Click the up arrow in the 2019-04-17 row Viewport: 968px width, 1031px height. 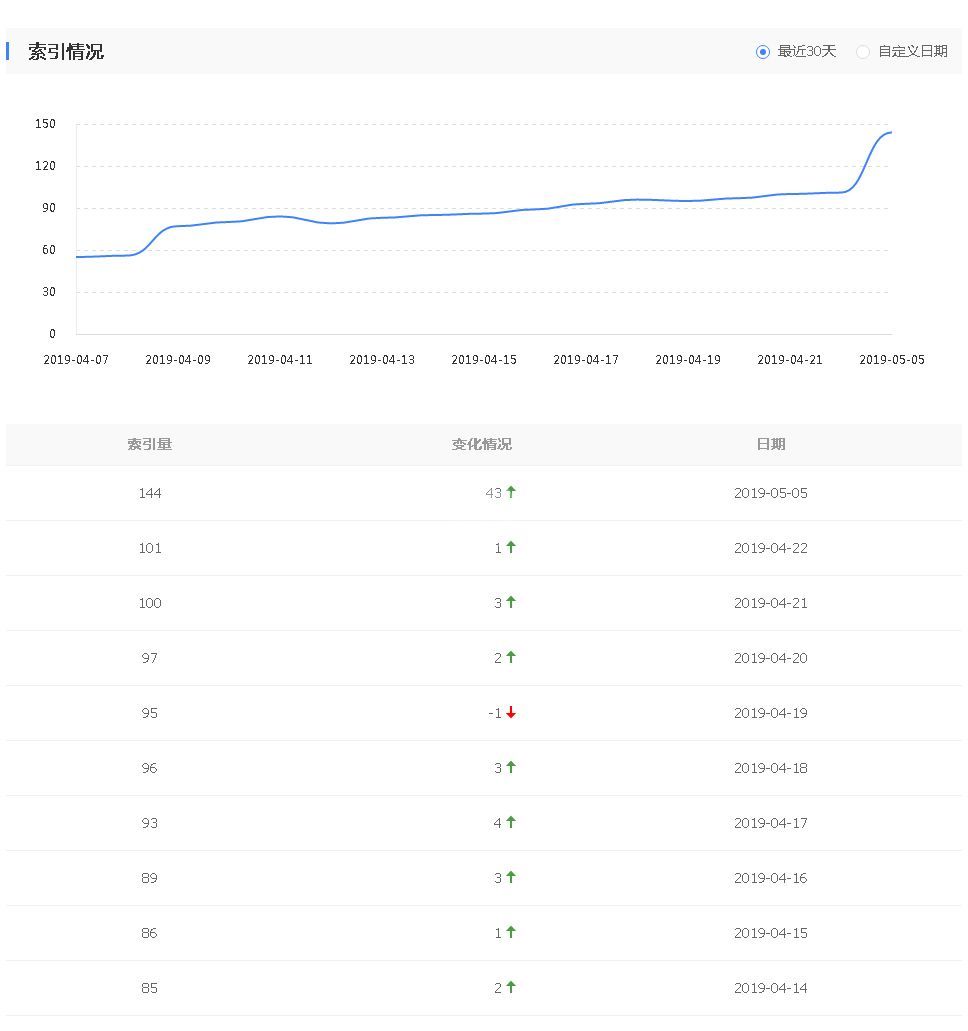[511, 822]
